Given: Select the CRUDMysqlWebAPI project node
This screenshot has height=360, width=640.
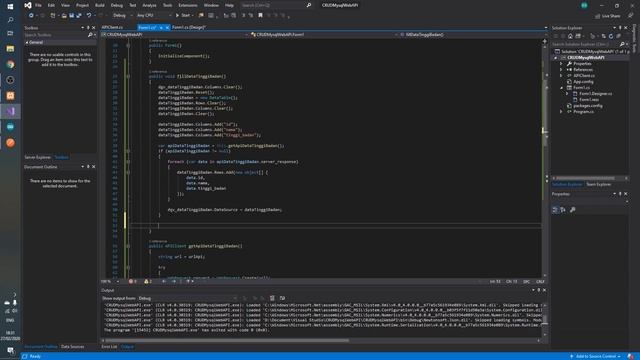Looking at the screenshot, I should tap(585, 58).
